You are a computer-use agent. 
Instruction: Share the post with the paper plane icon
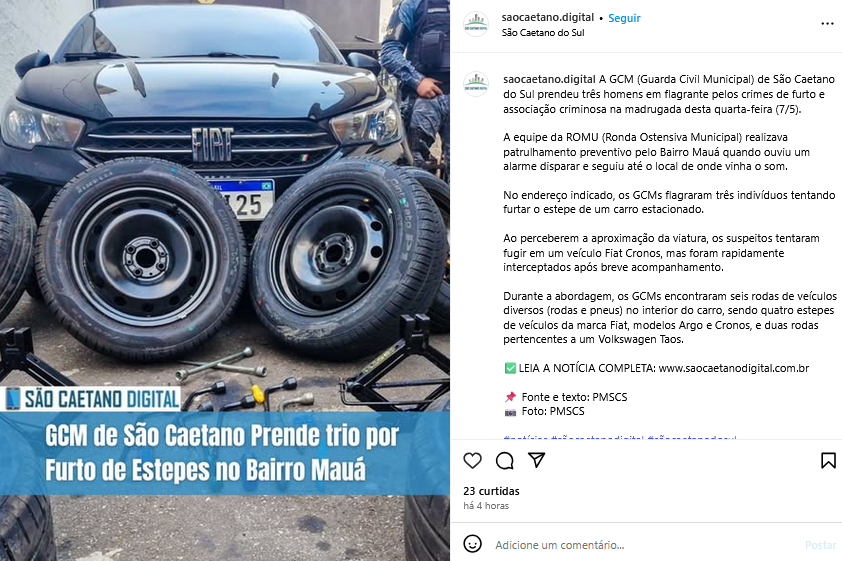536,460
